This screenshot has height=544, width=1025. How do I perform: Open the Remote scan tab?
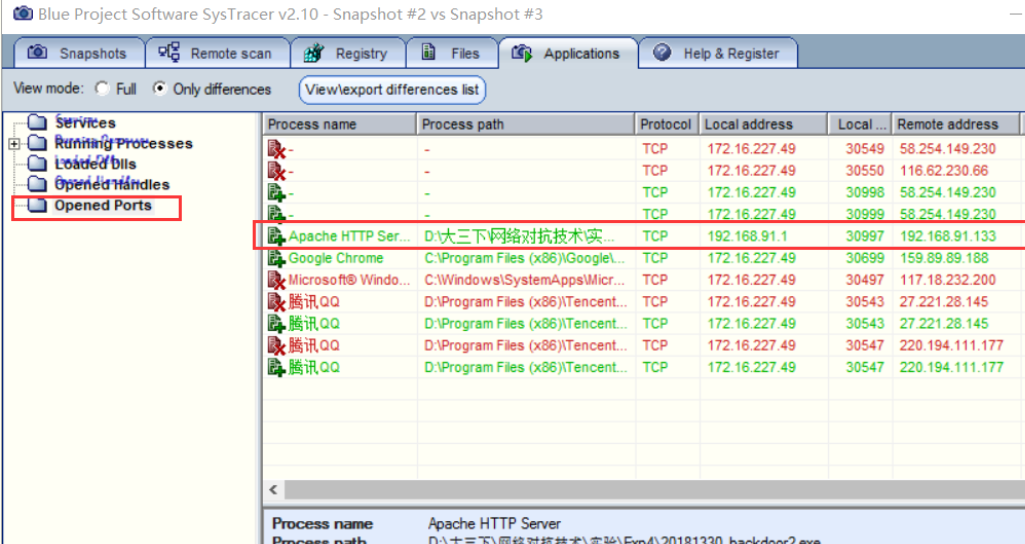[x=218, y=53]
